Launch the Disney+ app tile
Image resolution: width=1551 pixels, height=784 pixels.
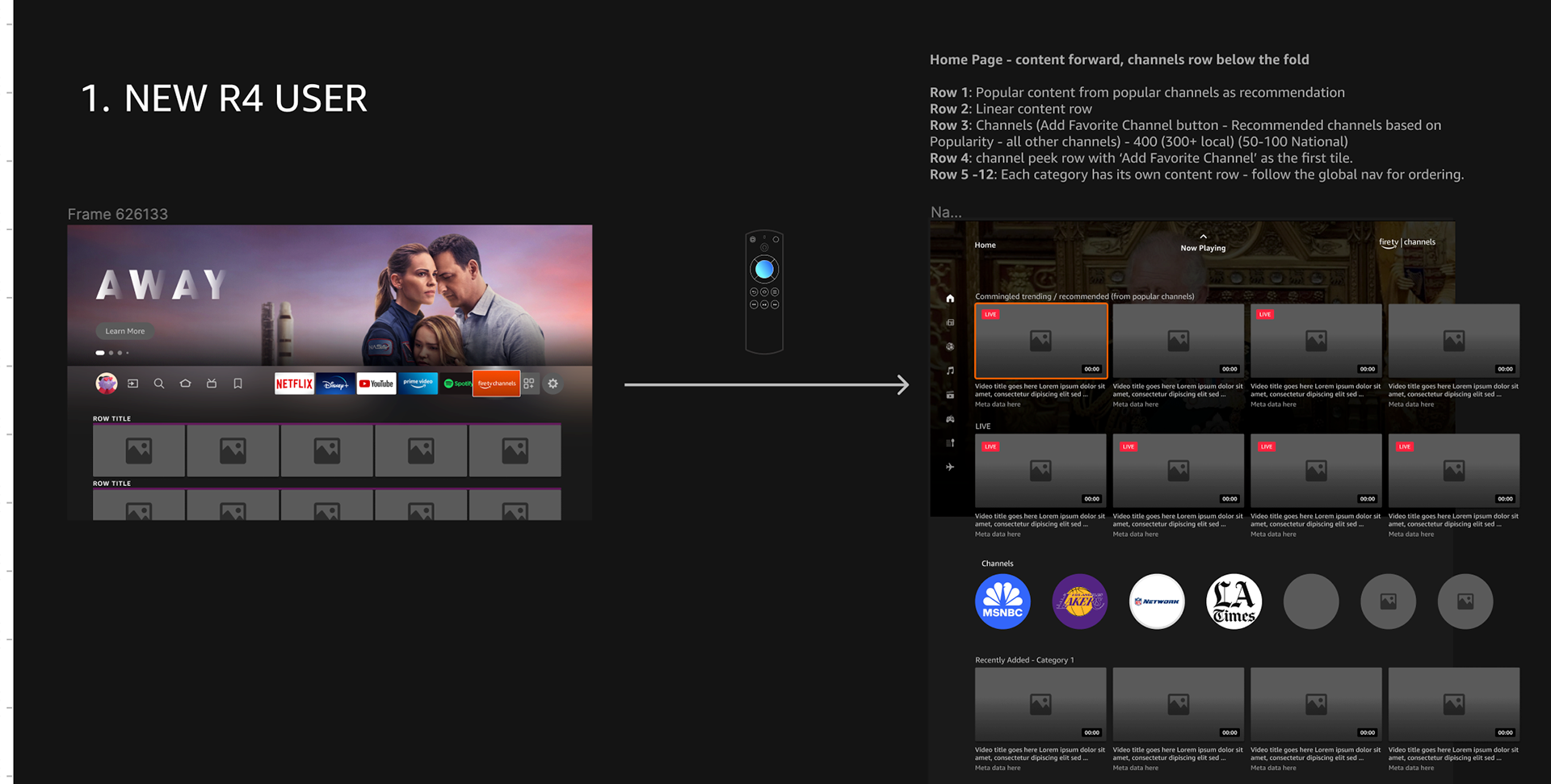point(335,384)
